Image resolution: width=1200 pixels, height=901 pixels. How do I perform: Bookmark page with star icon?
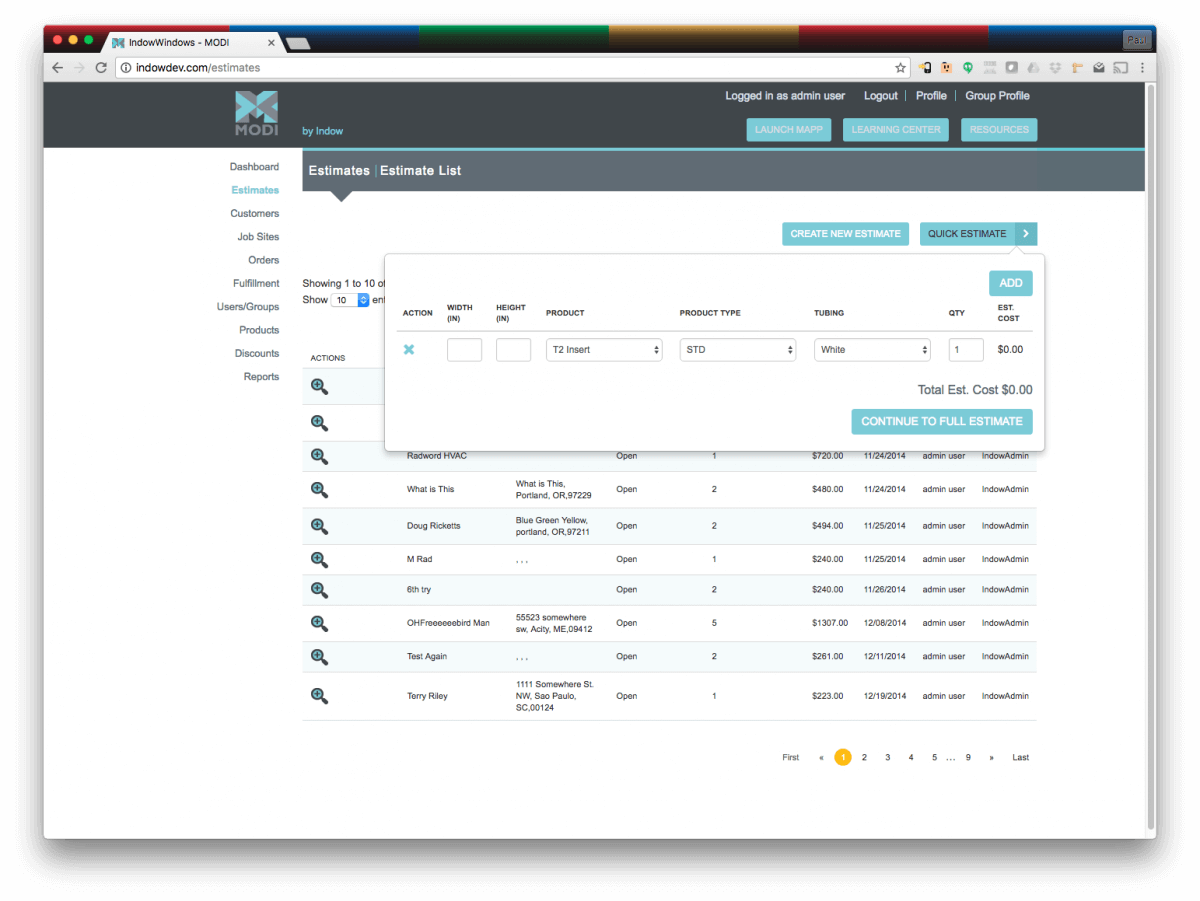[900, 68]
